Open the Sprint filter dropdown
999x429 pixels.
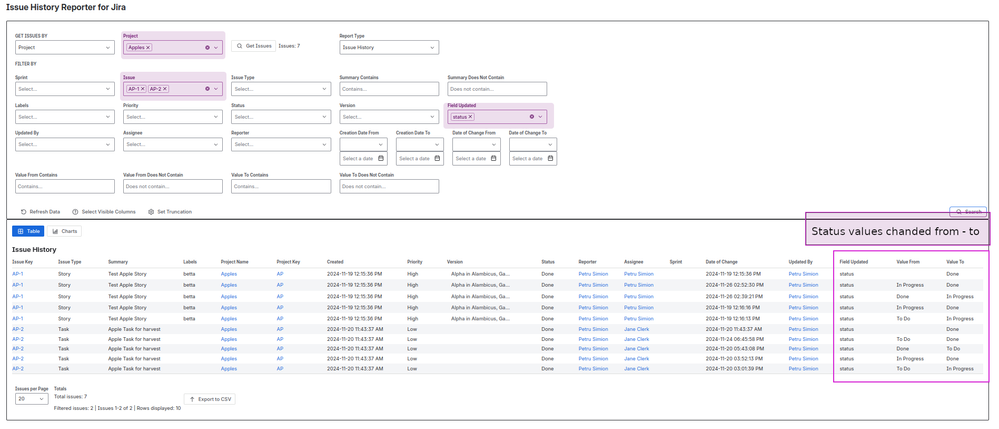[64, 89]
